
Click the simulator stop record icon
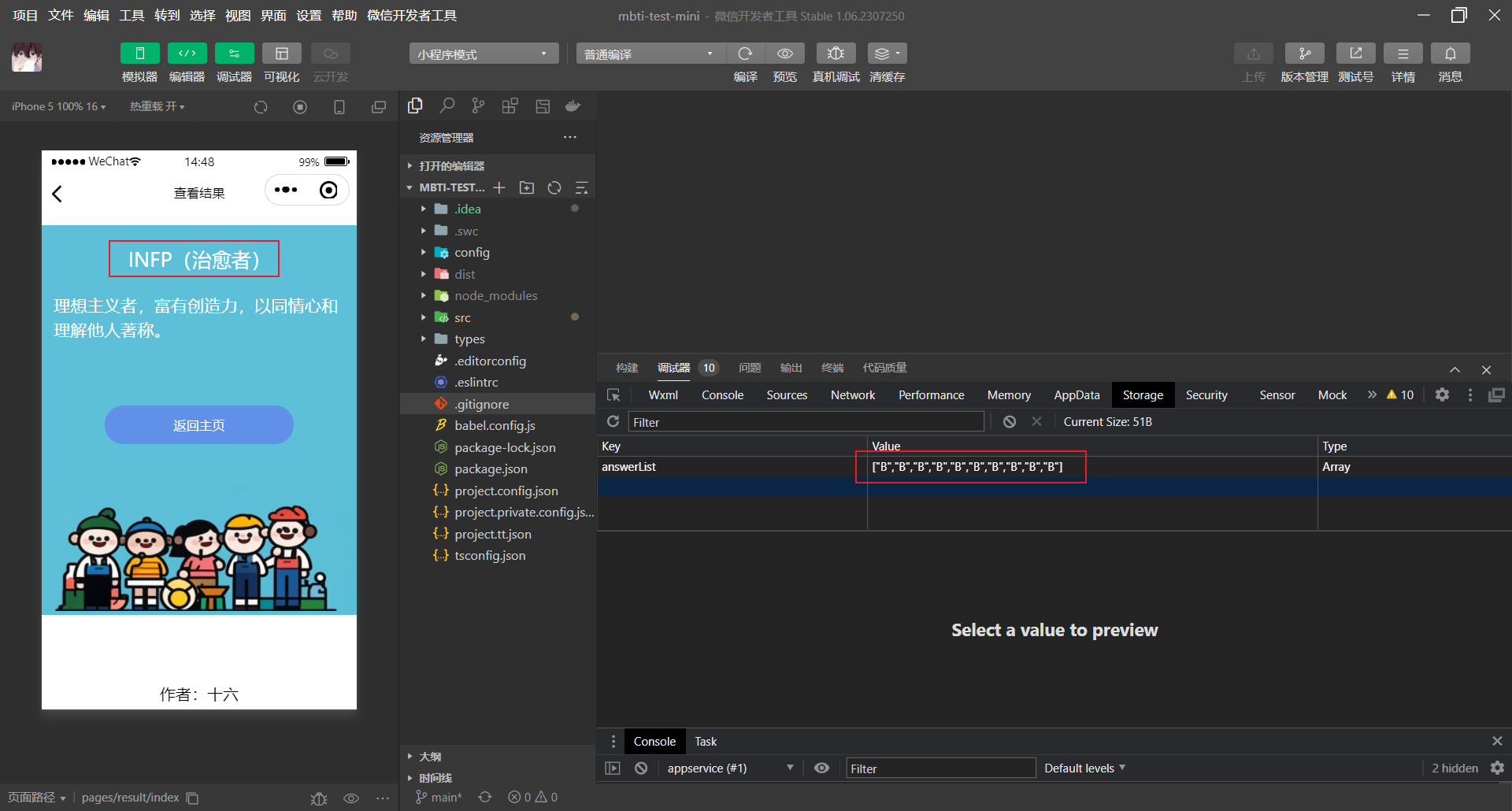click(x=300, y=107)
